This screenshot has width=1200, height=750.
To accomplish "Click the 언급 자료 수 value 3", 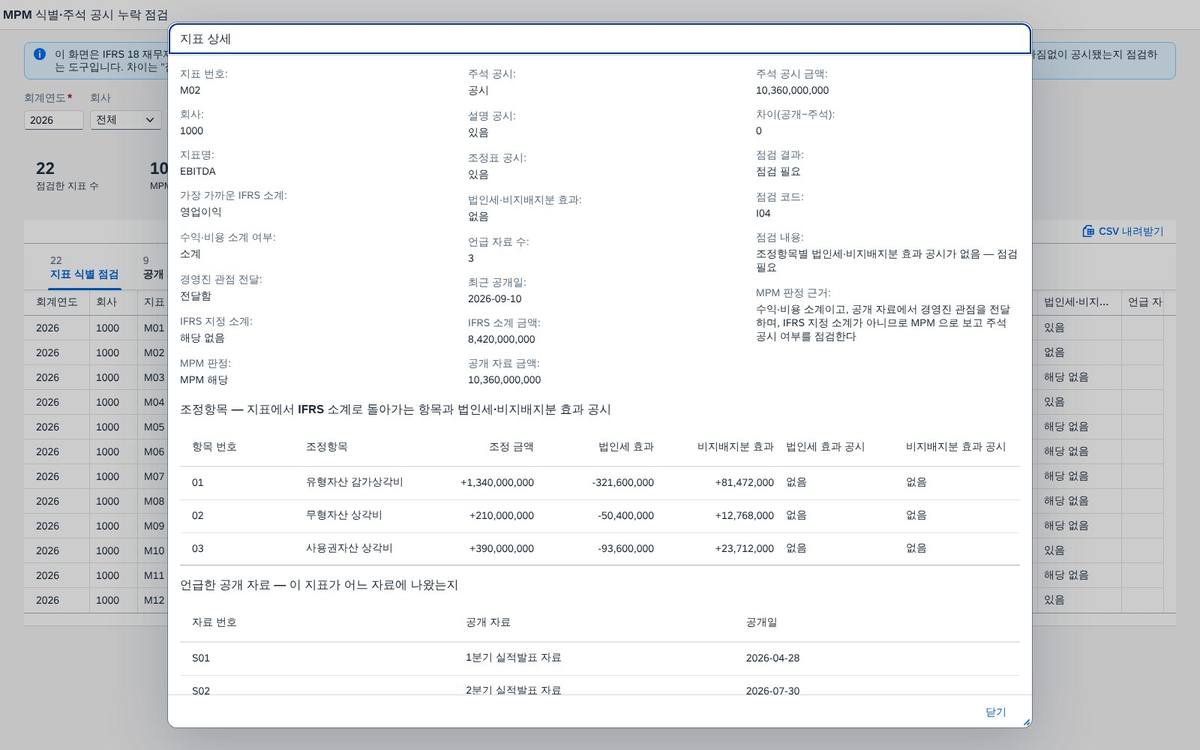I will pyautogui.click(x=471, y=258).
